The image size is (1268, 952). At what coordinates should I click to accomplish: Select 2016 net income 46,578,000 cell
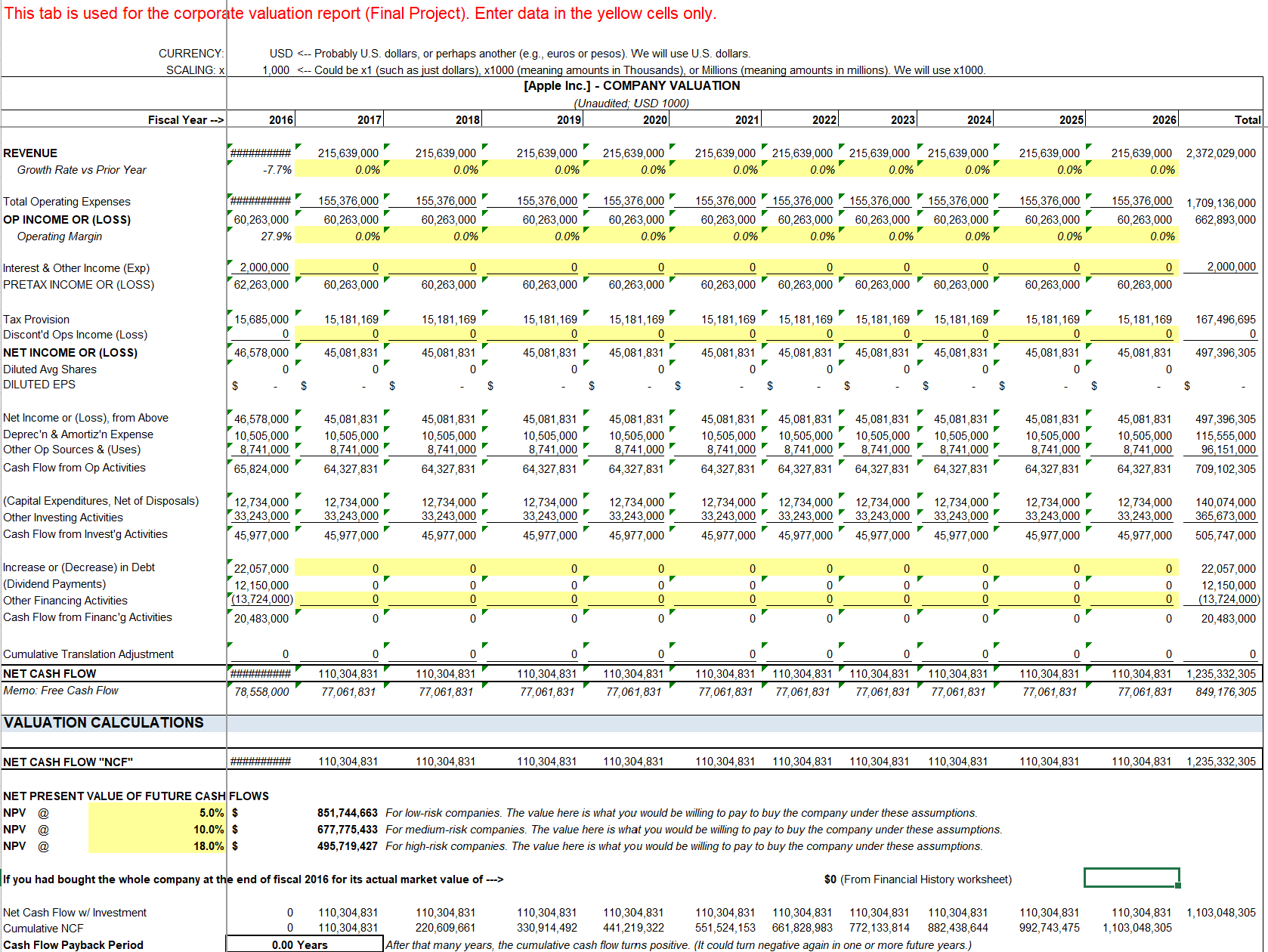point(261,353)
